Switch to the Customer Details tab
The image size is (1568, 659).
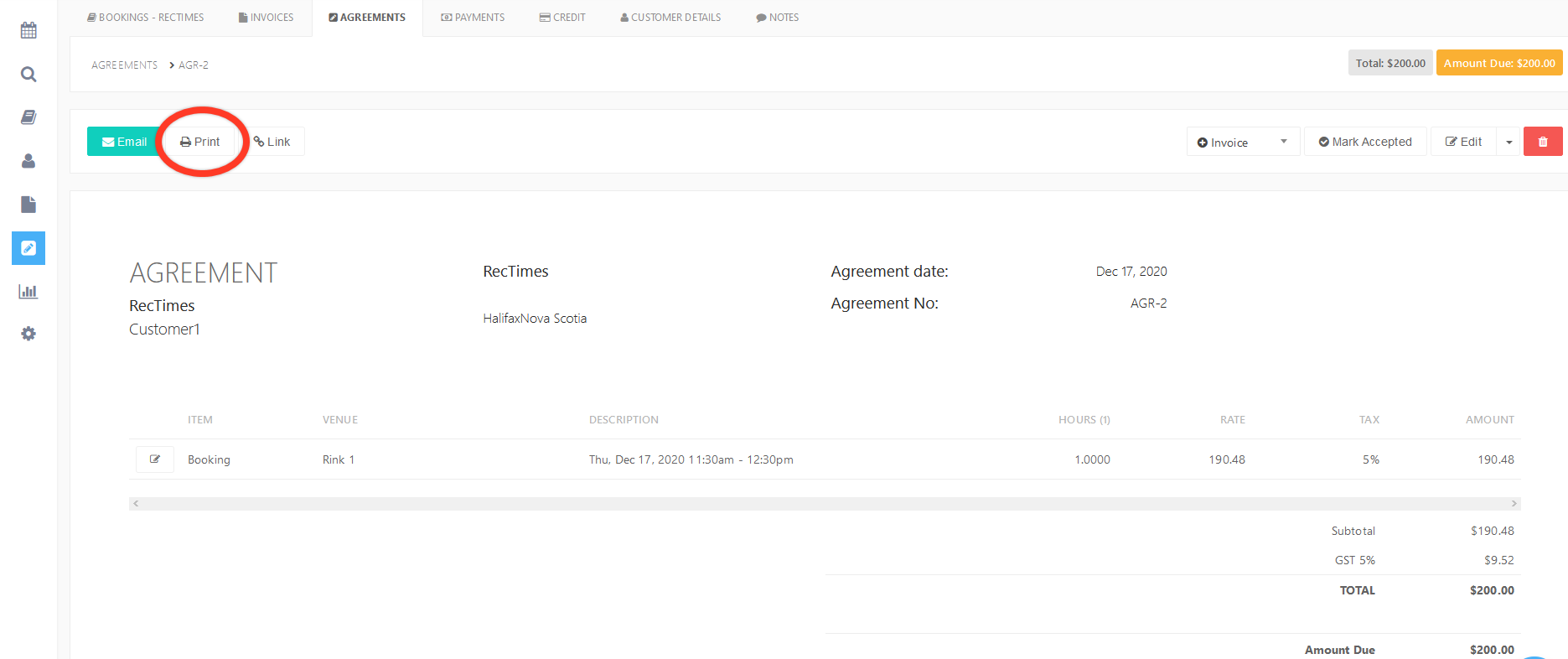670,18
